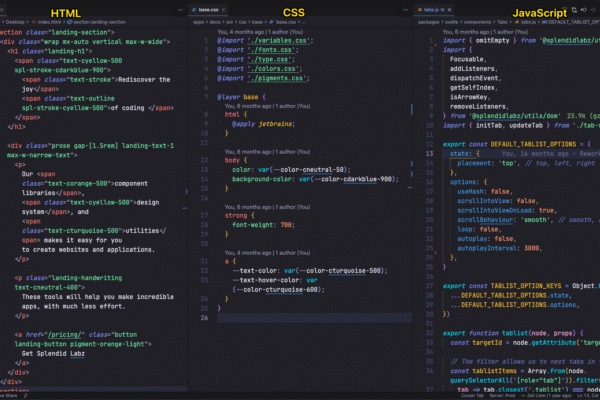Click 'export function tablist' declaration
This screenshot has height=400, width=600.
[485, 333]
